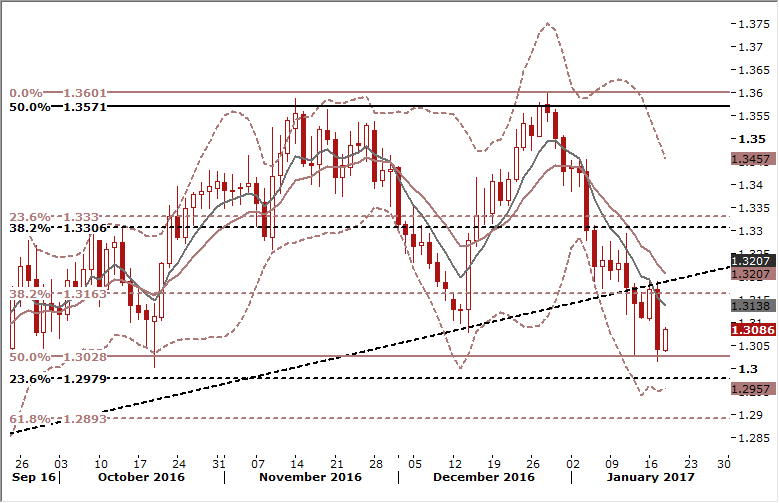Select the date tick 02
This screenshot has height=503, width=779.
pos(573,464)
